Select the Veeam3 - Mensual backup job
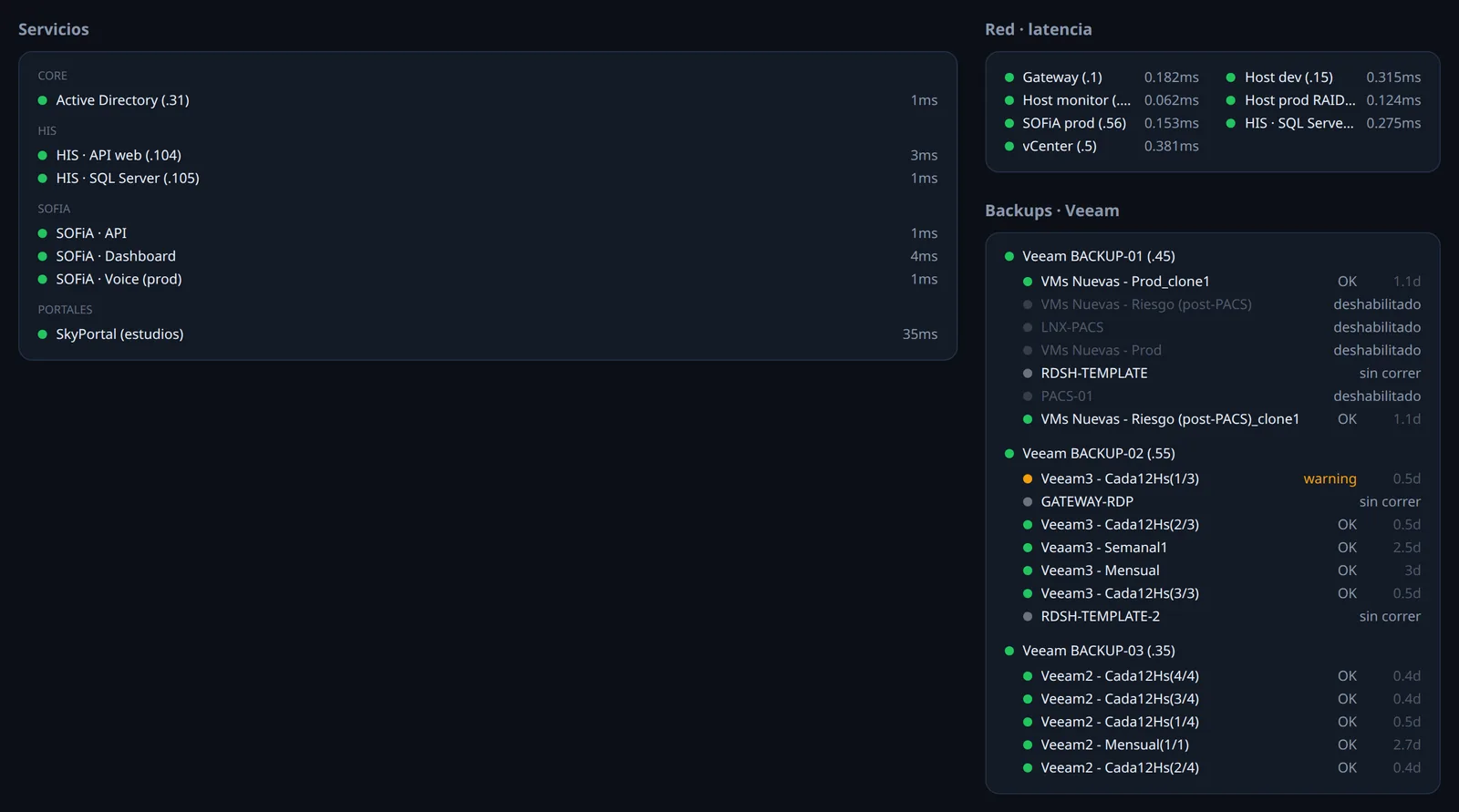Screen dimensions: 1459x812 pos(1222,570)
